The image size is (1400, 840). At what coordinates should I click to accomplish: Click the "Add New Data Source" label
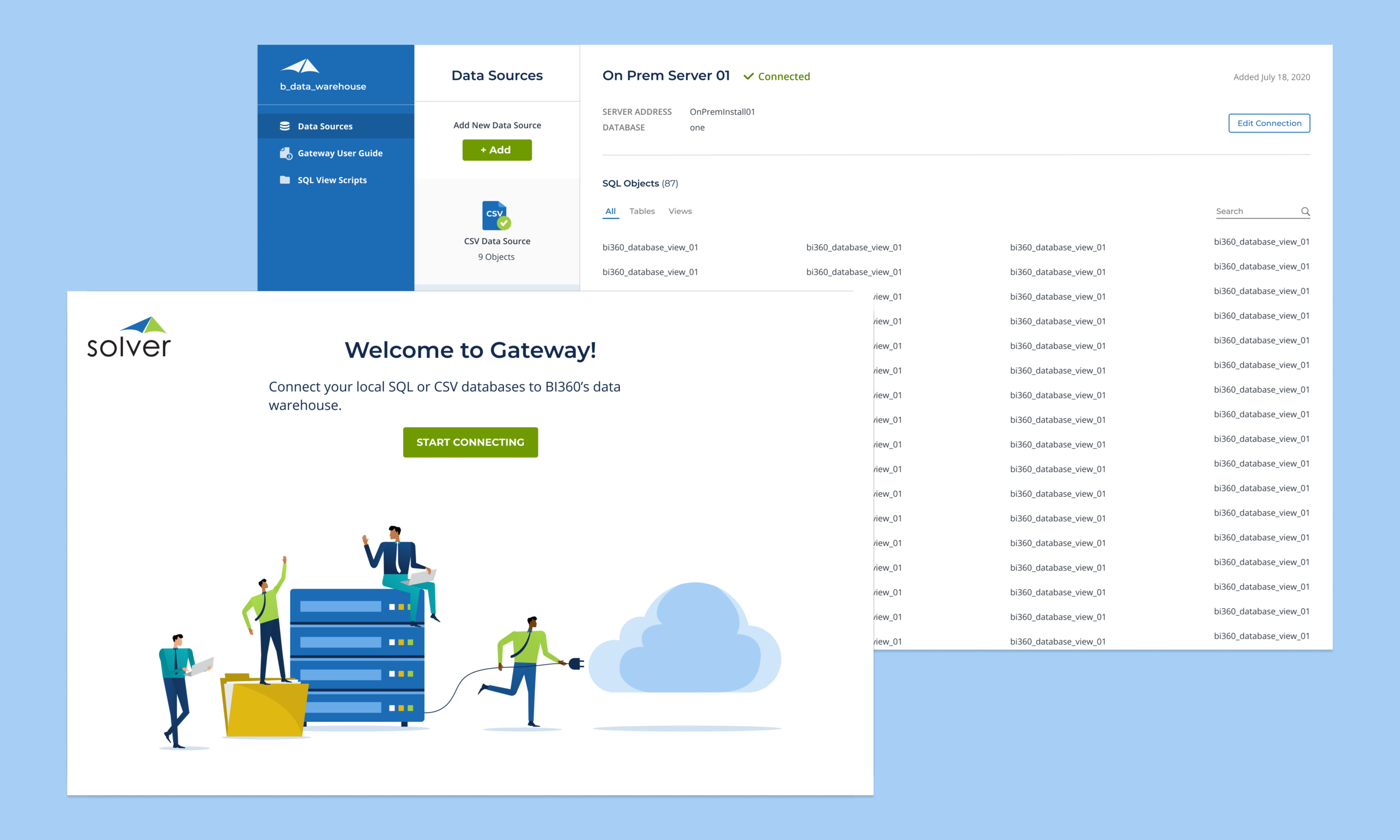(x=497, y=125)
